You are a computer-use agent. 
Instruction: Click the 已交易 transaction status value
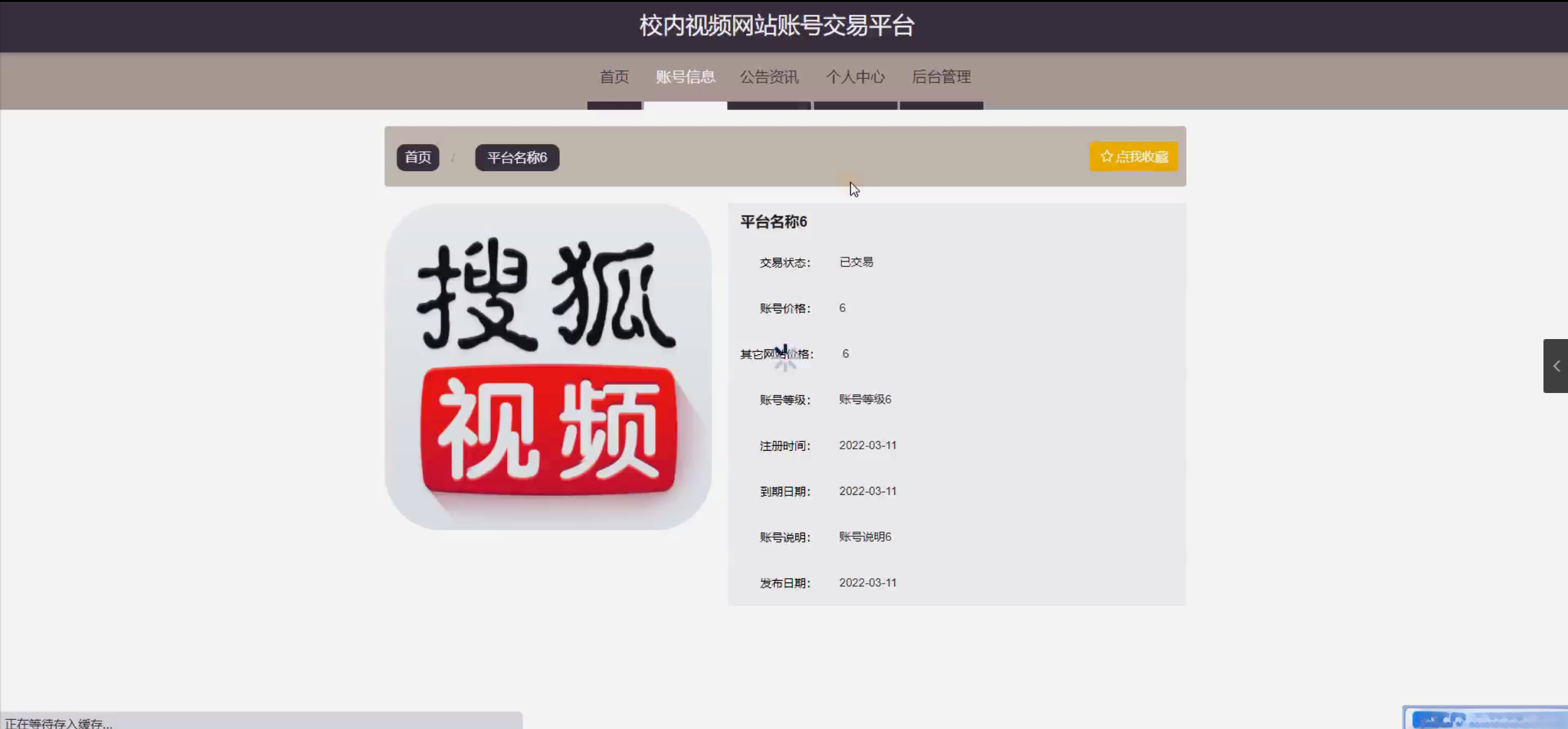[x=856, y=262]
